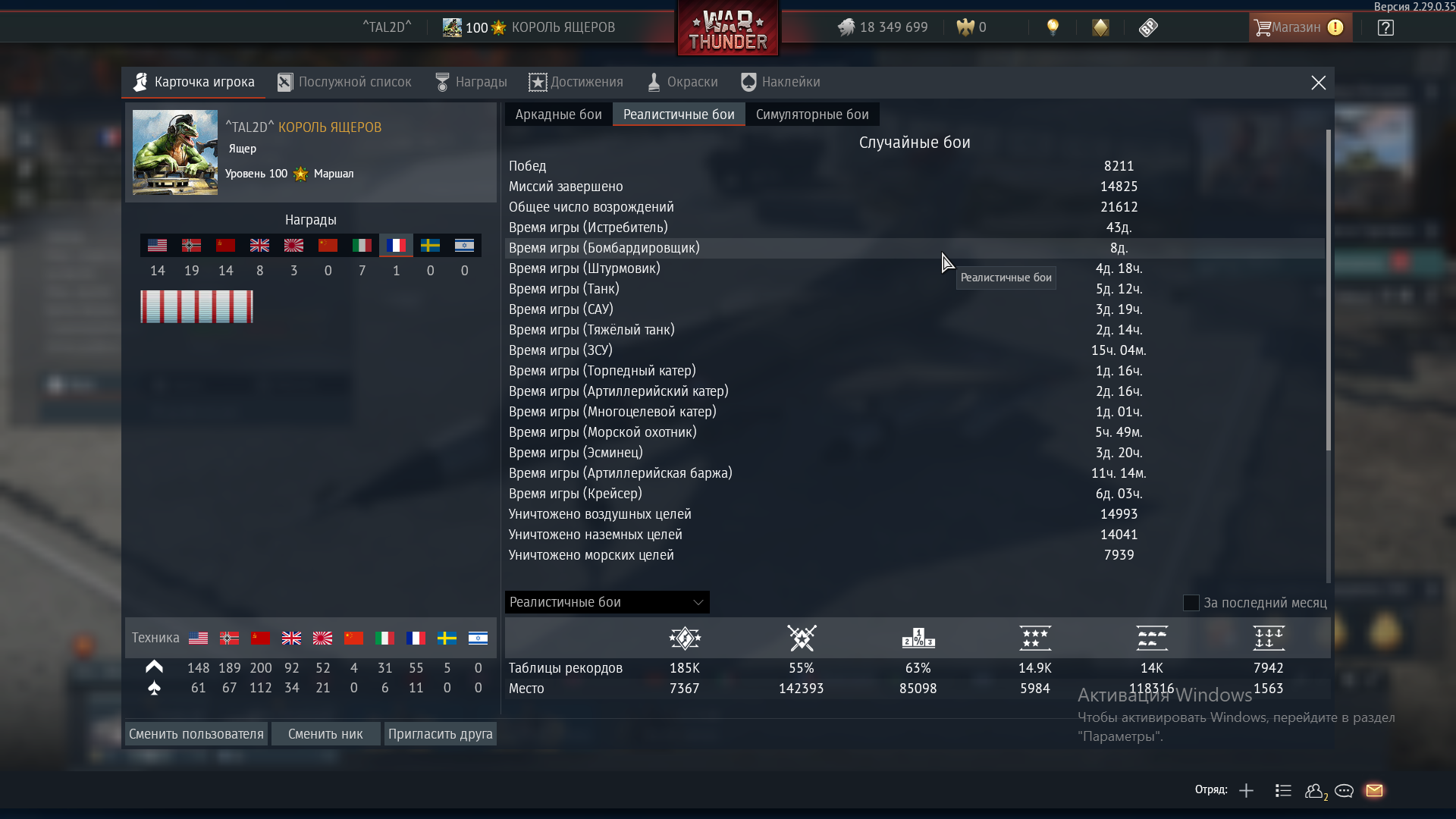Open the Магазин shop button
This screenshot has height=819, width=1456.
pyautogui.click(x=1300, y=28)
